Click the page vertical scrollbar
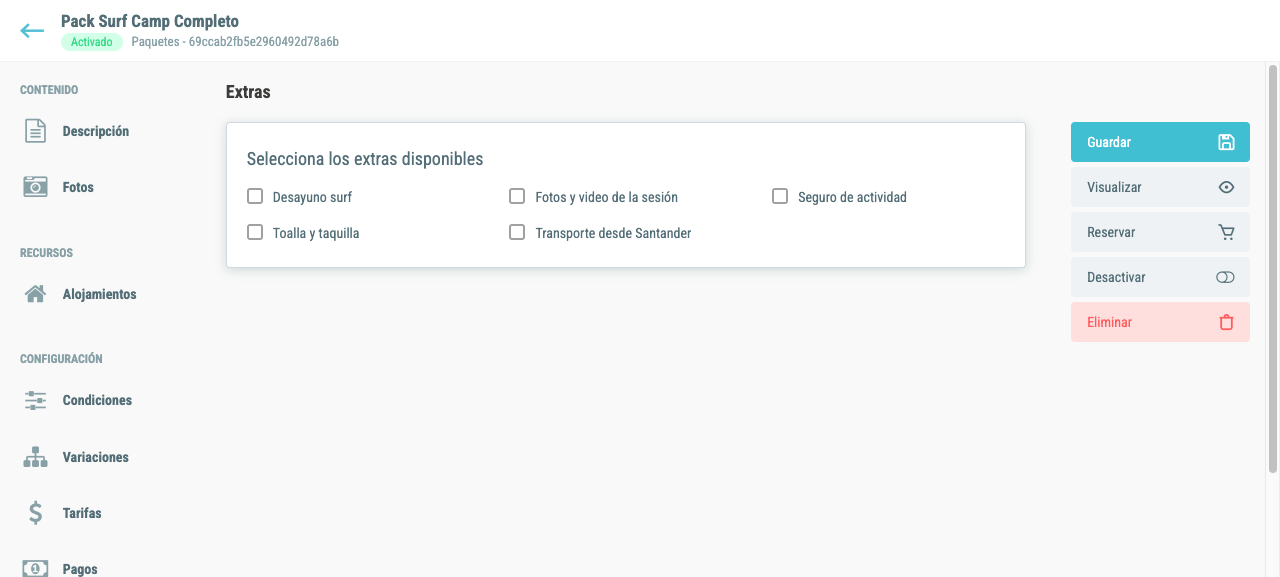Screen dimensions: 1280x577 (x=1273, y=270)
